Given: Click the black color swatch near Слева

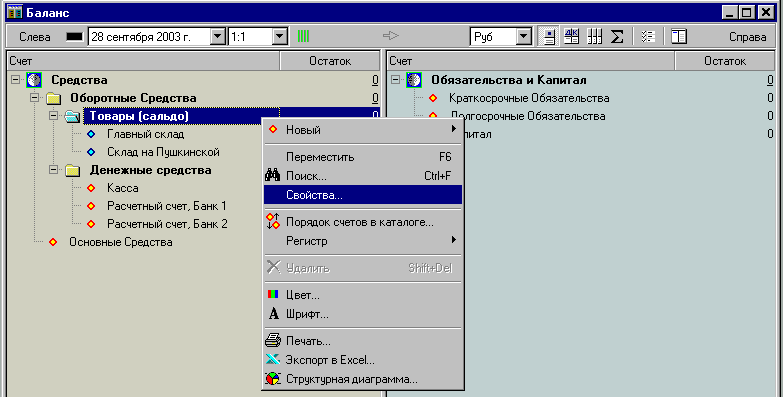Looking at the screenshot, I should (x=74, y=36).
